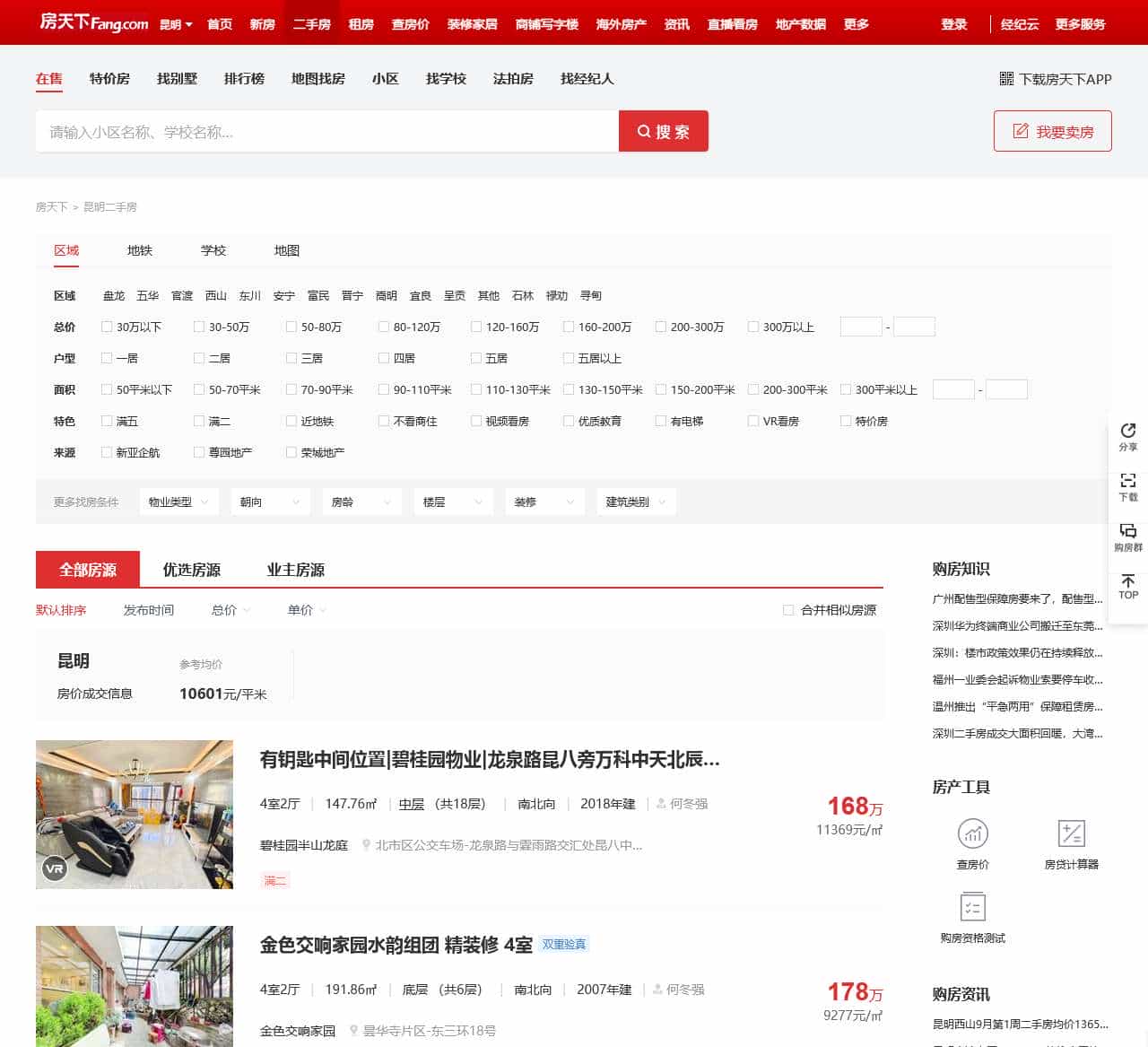The image size is (1148, 1047).
Task: Check the 合并相似房源 option
Action: 788,609
